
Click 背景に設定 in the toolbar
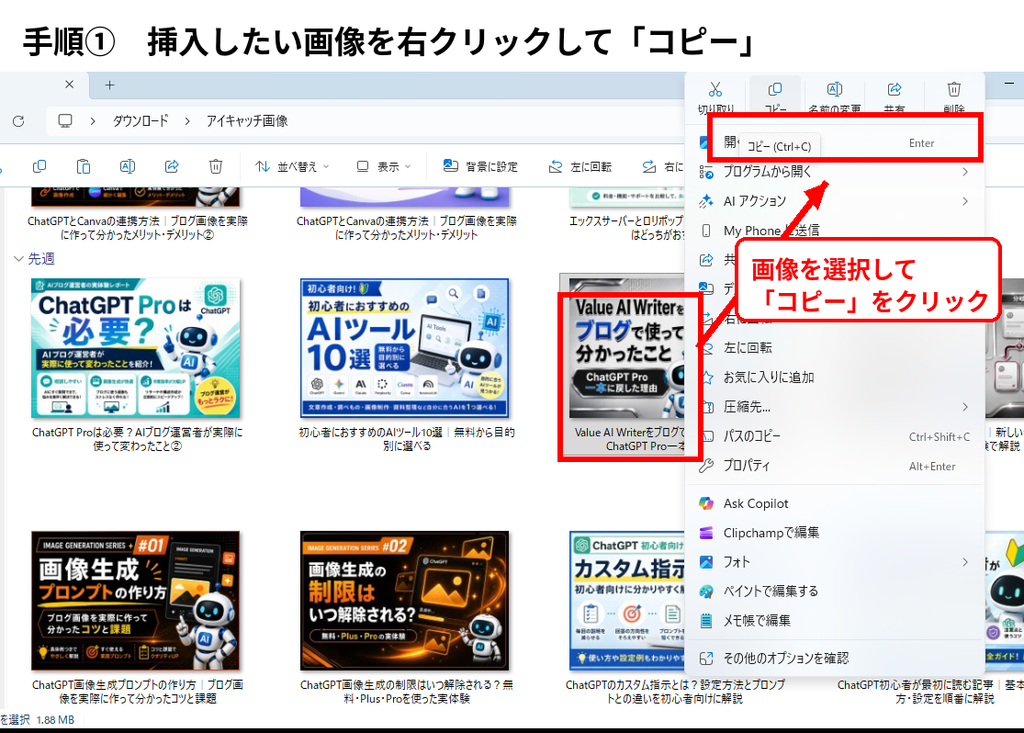click(x=480, y=167)
